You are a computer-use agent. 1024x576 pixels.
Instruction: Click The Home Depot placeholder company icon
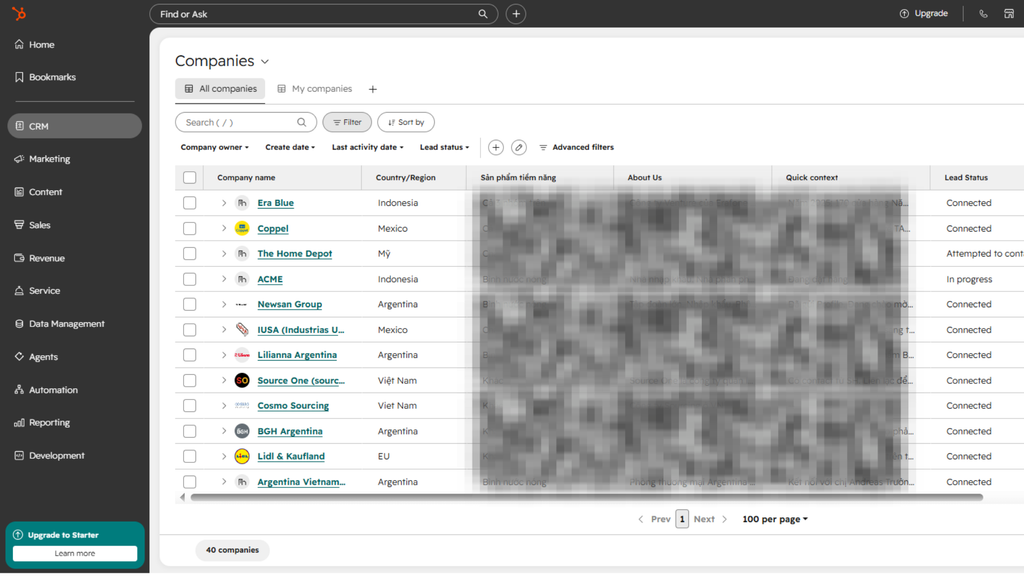tap(242, 253)
